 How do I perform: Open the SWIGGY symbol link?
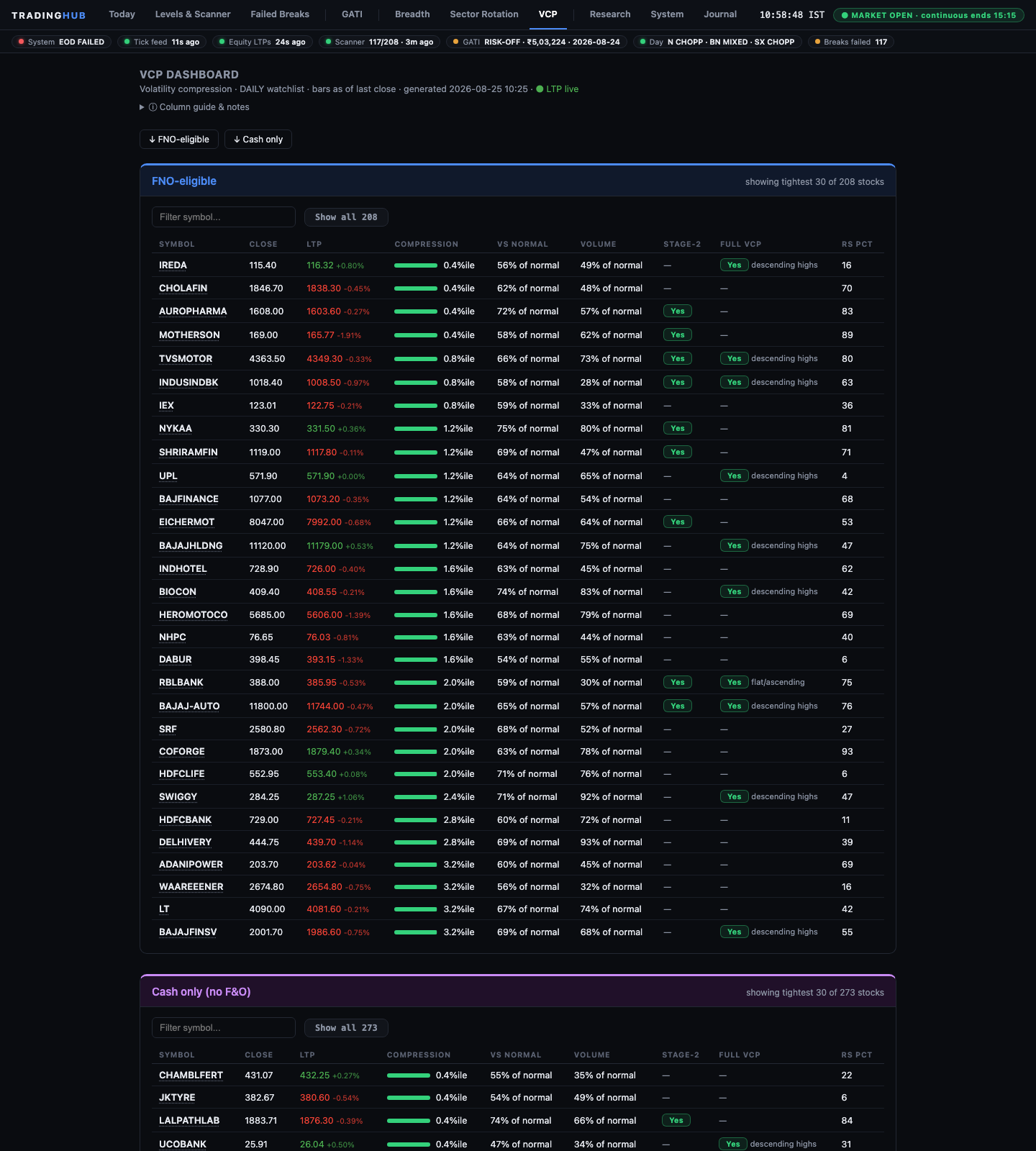pyautogui.click(x=178, y=797)
